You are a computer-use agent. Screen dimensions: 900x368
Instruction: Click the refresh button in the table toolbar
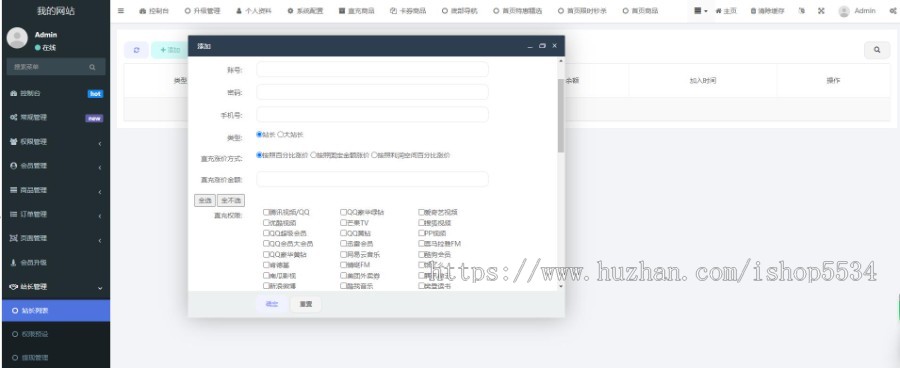pos(137,50)
